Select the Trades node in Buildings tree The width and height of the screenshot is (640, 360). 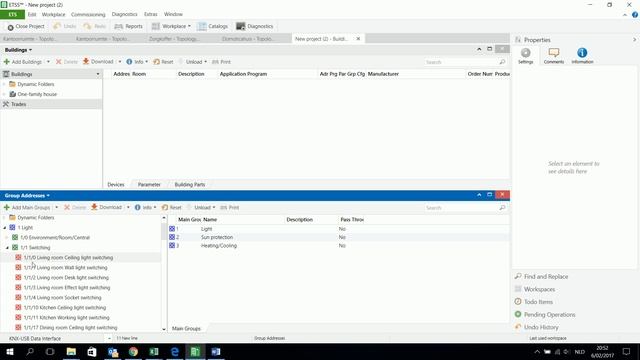tap(18, 104)
